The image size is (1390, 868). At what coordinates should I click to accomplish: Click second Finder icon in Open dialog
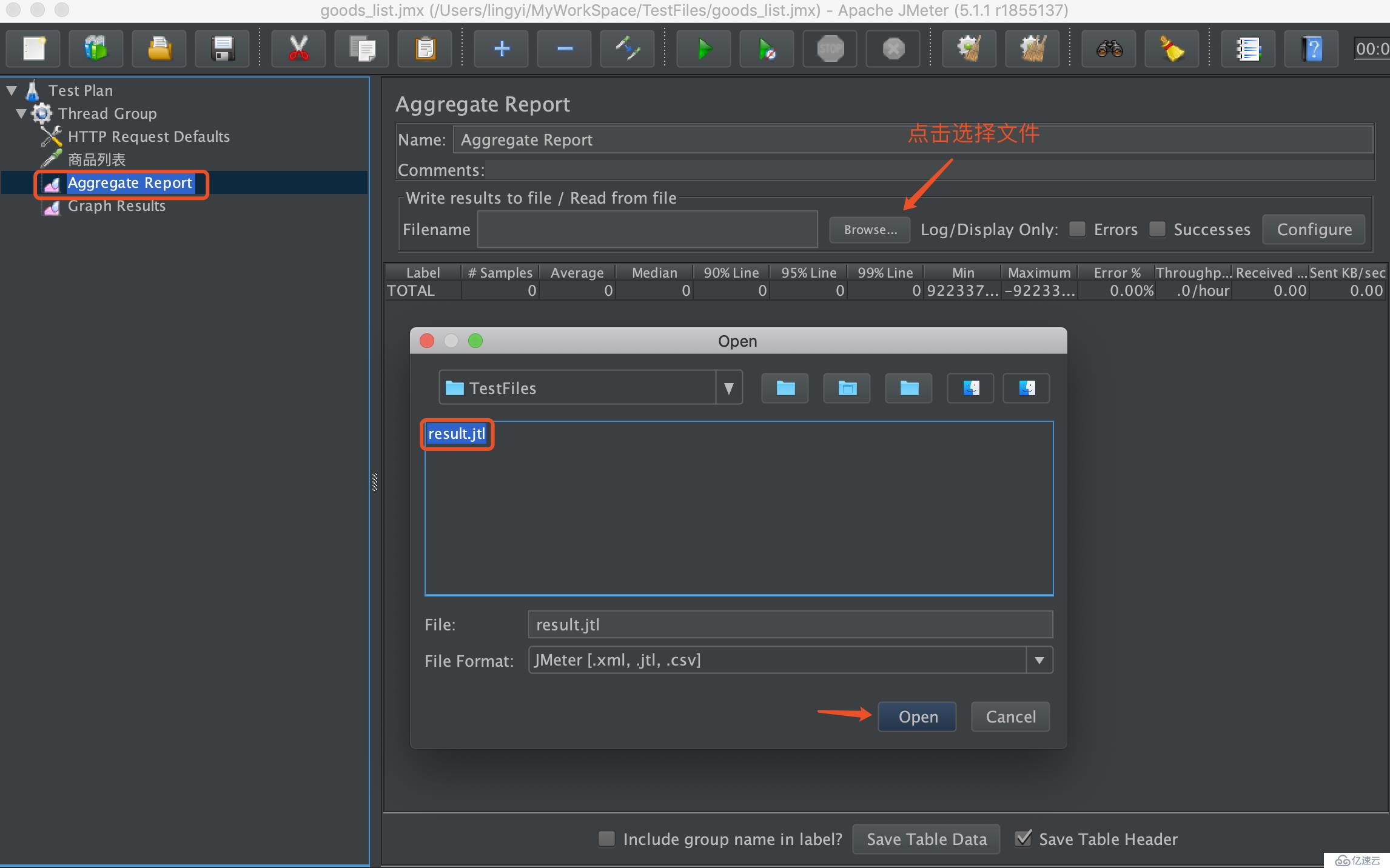click(1027, 388)
